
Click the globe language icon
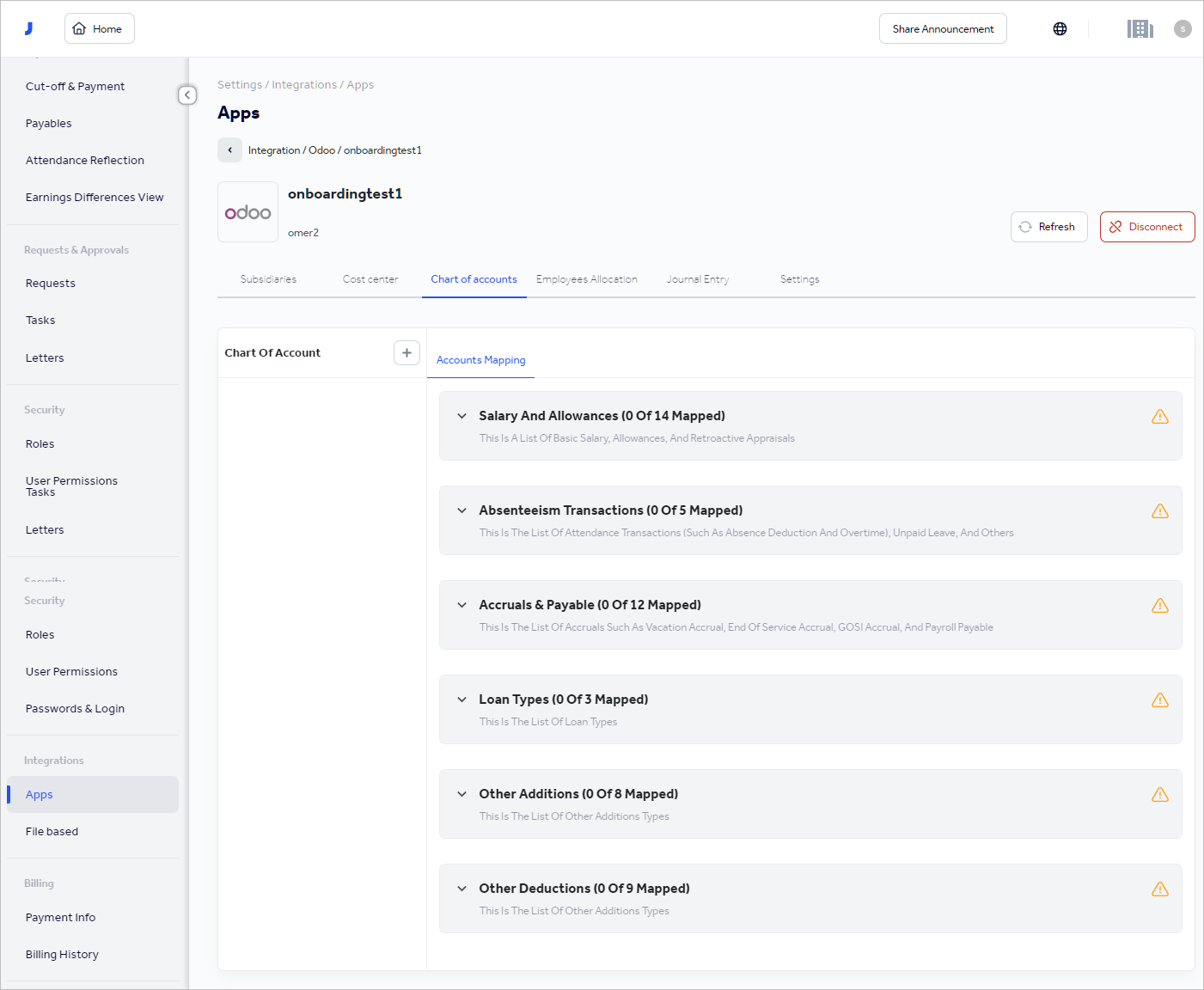[x=1060, y=29]
